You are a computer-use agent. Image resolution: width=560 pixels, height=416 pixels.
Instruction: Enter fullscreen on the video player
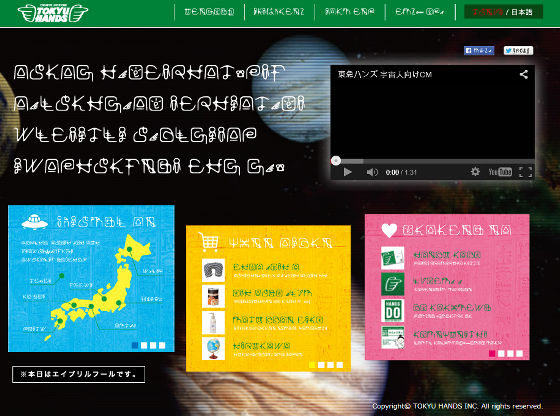[525, 172]
